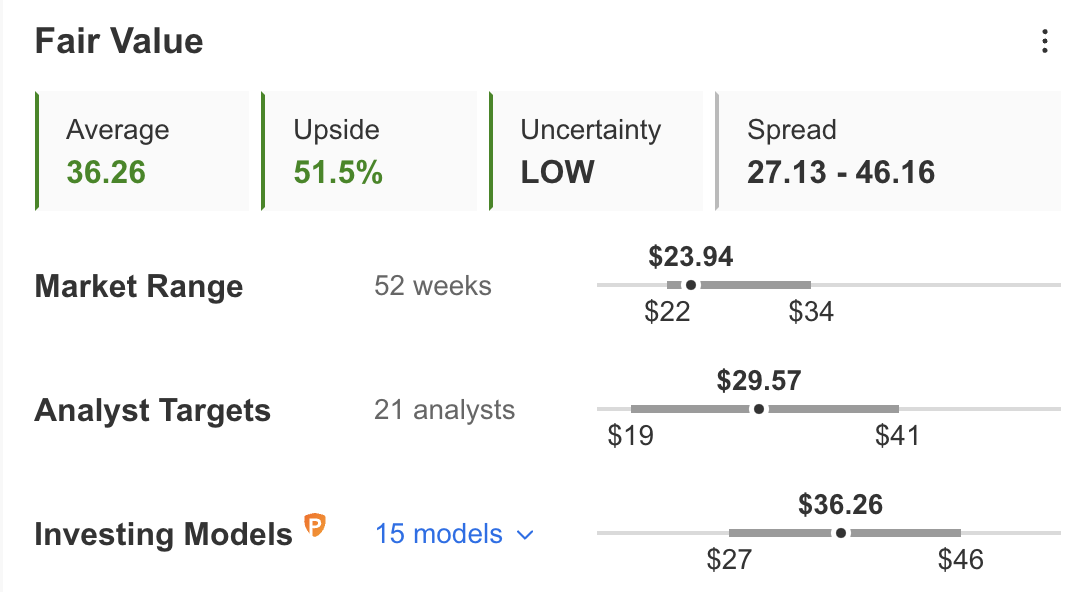Screen dimensions: 1088x592
Task: Click the $29.57 analyst target value
Action: (759, 380)
